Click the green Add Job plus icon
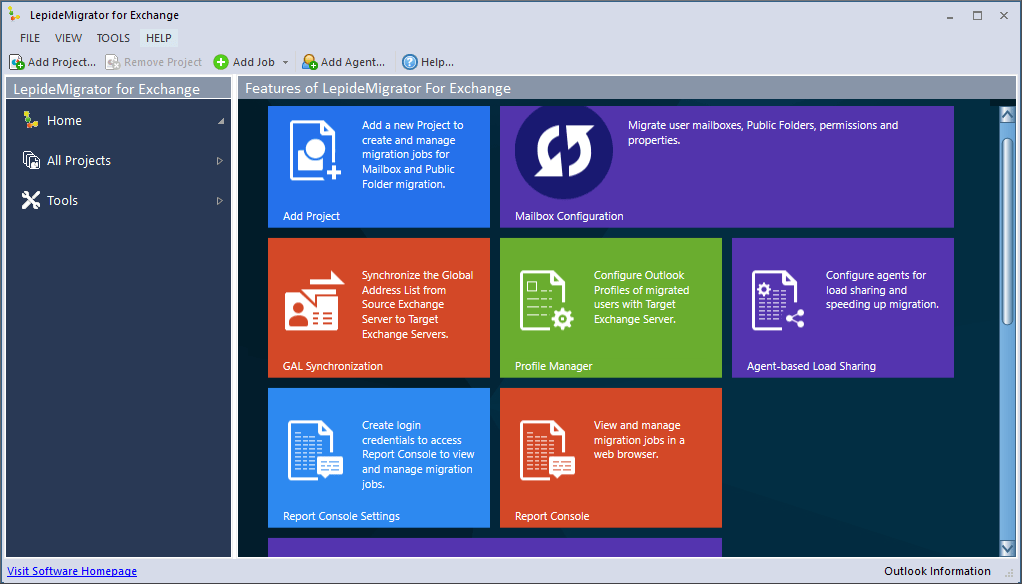Image resolution: width=1022 pixels, height=584 pixels. (221, 62)
